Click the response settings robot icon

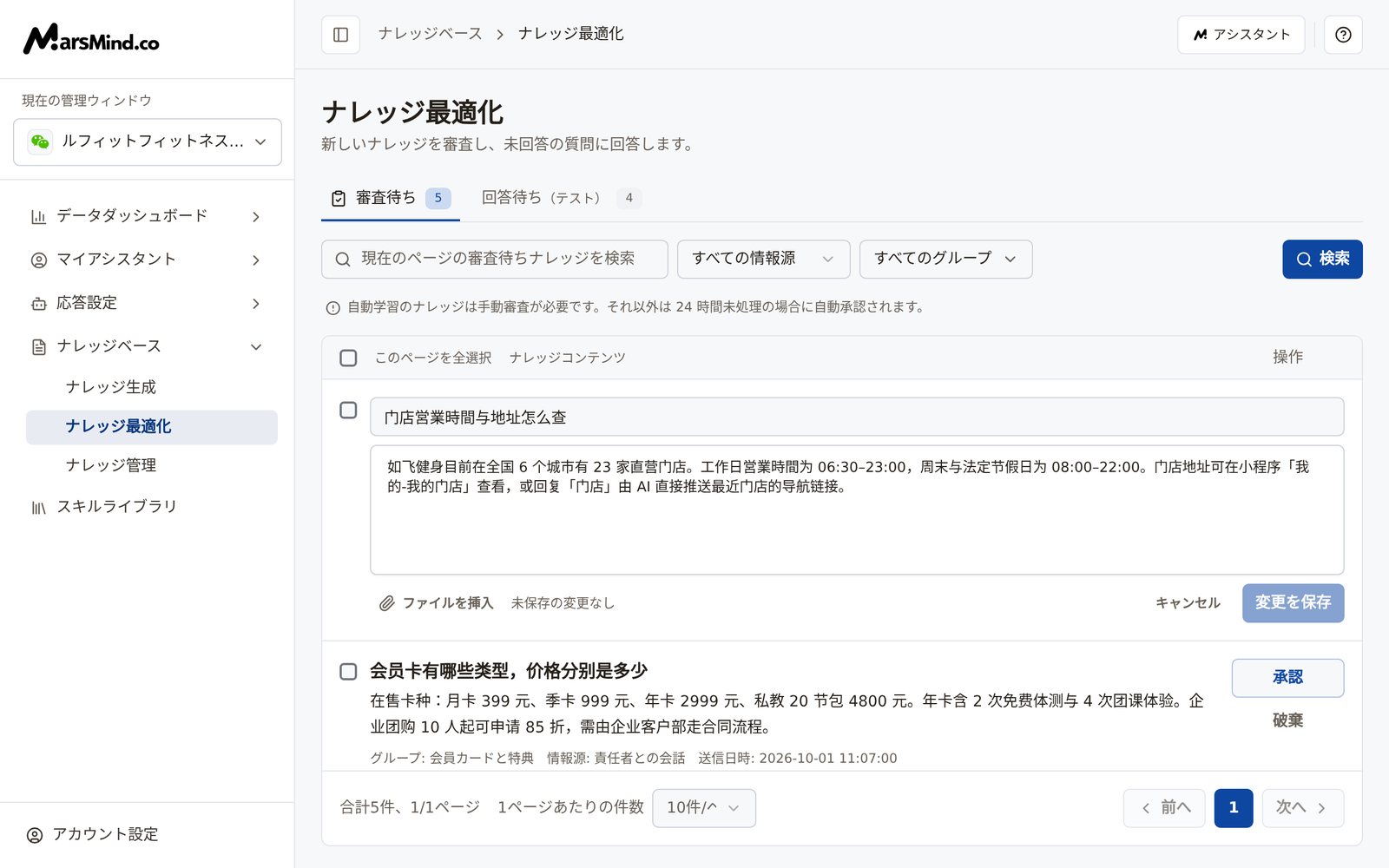(x=38, y=303)
